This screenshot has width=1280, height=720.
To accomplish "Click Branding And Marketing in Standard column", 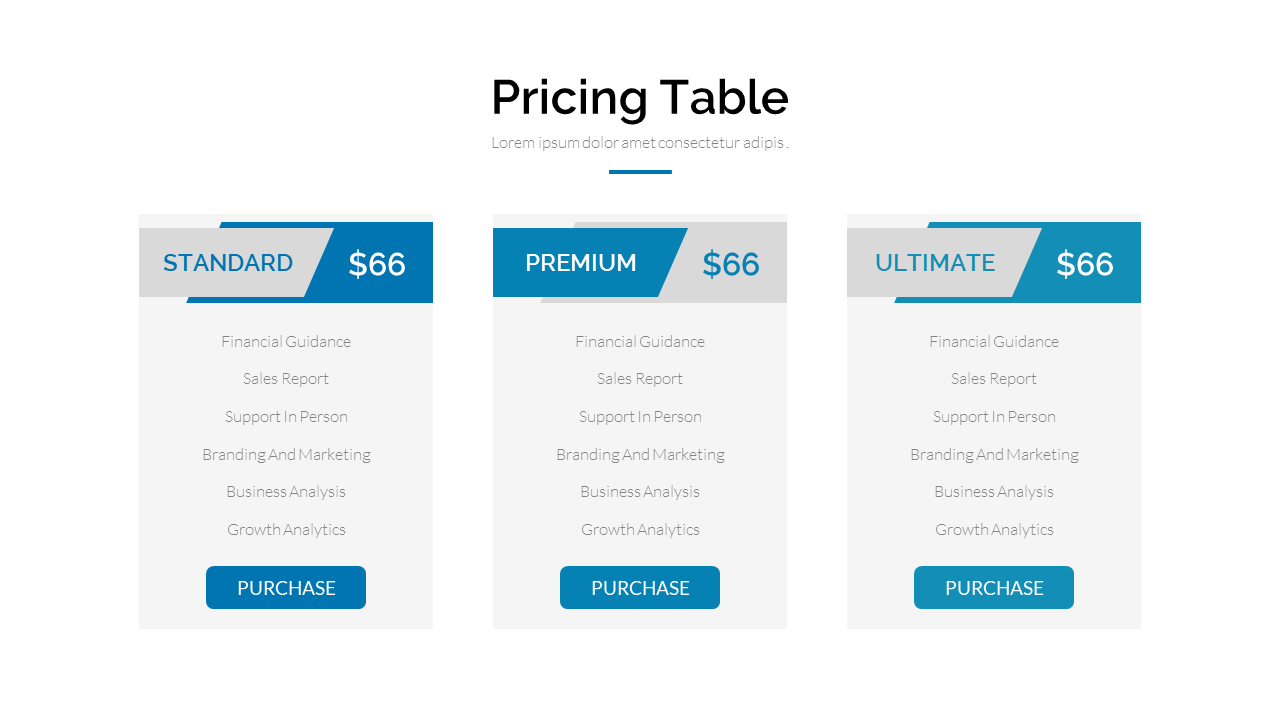I will (x=286, y=455).
